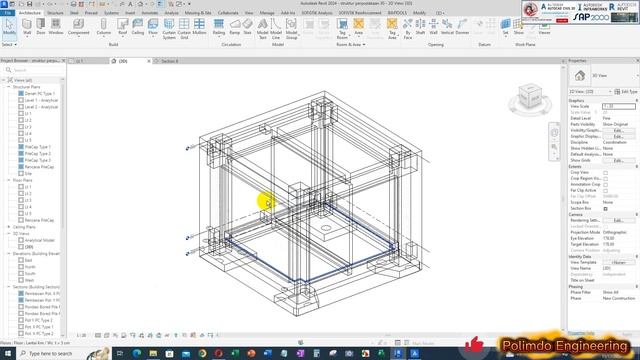640x360 pixels.
Task: Click the Set work plane tool
Action: click(x=505, y=27)
